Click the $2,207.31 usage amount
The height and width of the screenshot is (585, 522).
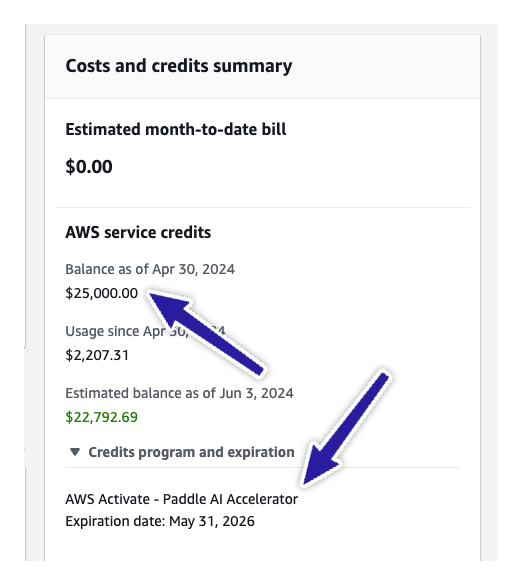coord(97,355)
